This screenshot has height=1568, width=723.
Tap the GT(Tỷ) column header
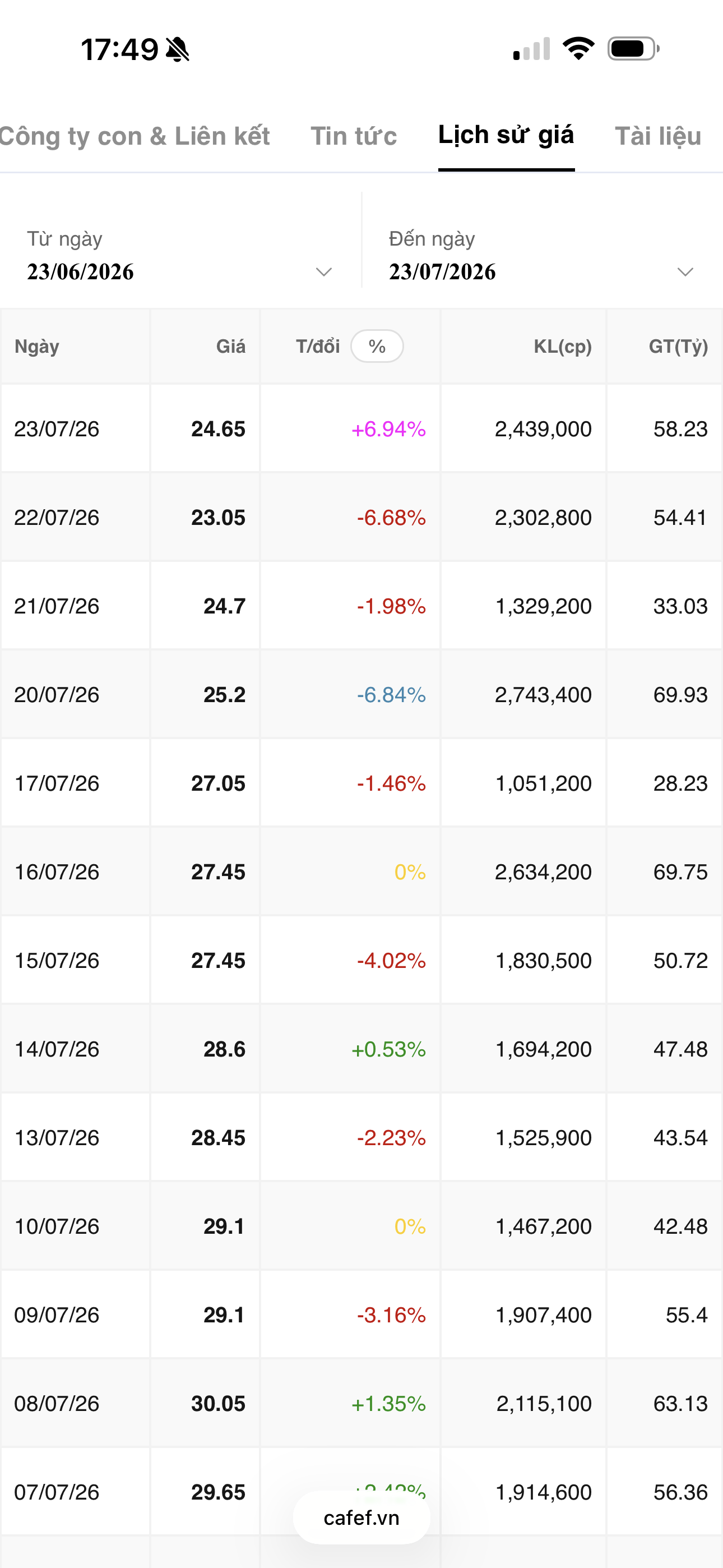coord(678,347)
